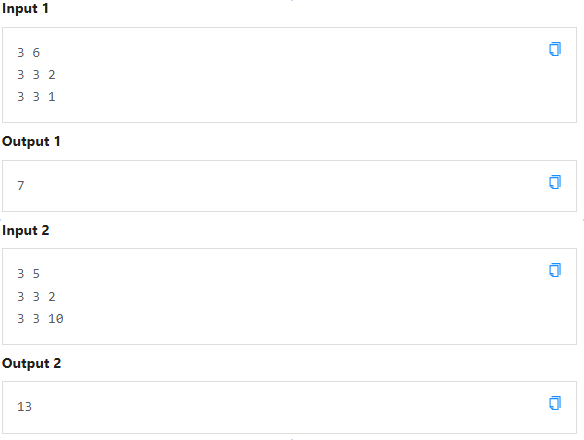This screenshot has height=440, width=584.
Task: Copy the Input 1 sample text
Action: 555,49
